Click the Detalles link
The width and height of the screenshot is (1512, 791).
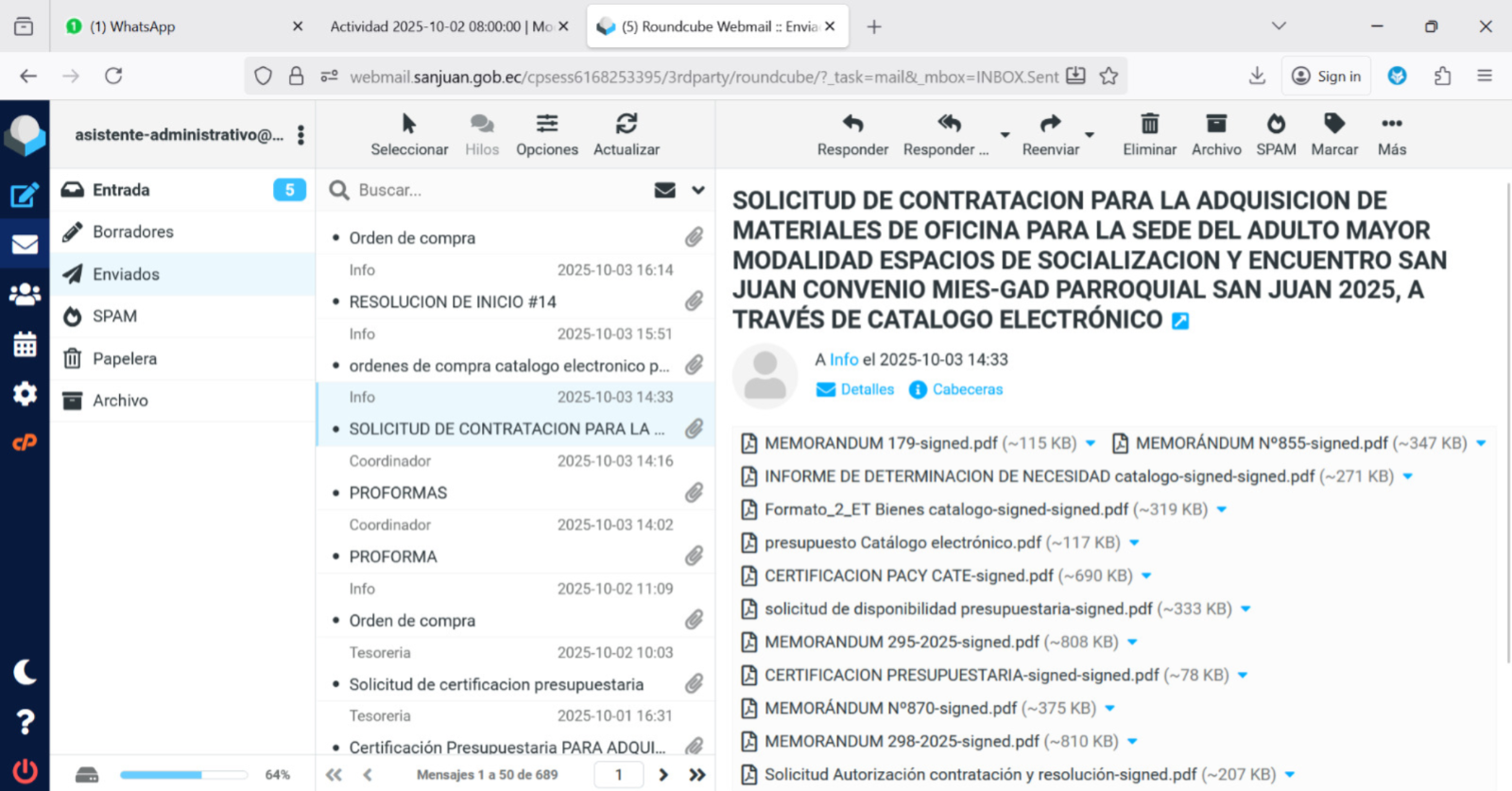coord(867,389)
